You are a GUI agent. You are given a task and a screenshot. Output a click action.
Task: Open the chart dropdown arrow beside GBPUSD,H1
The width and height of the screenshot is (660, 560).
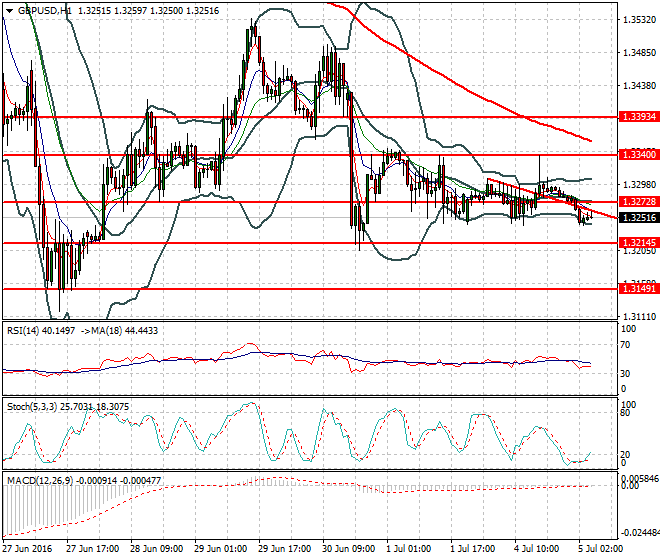coord(9,11)
